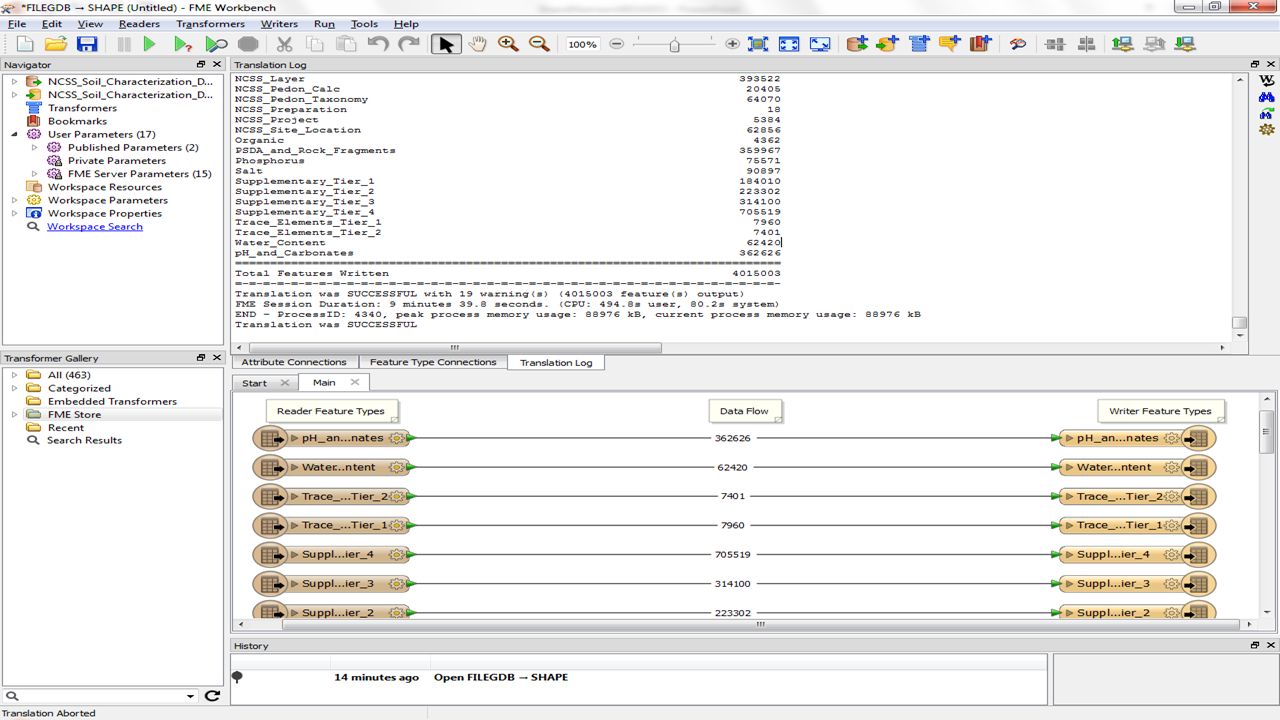Click the inspector magnifier toolbar icon
Viewport: 1280px width, 720px height.
(1018, 44)
